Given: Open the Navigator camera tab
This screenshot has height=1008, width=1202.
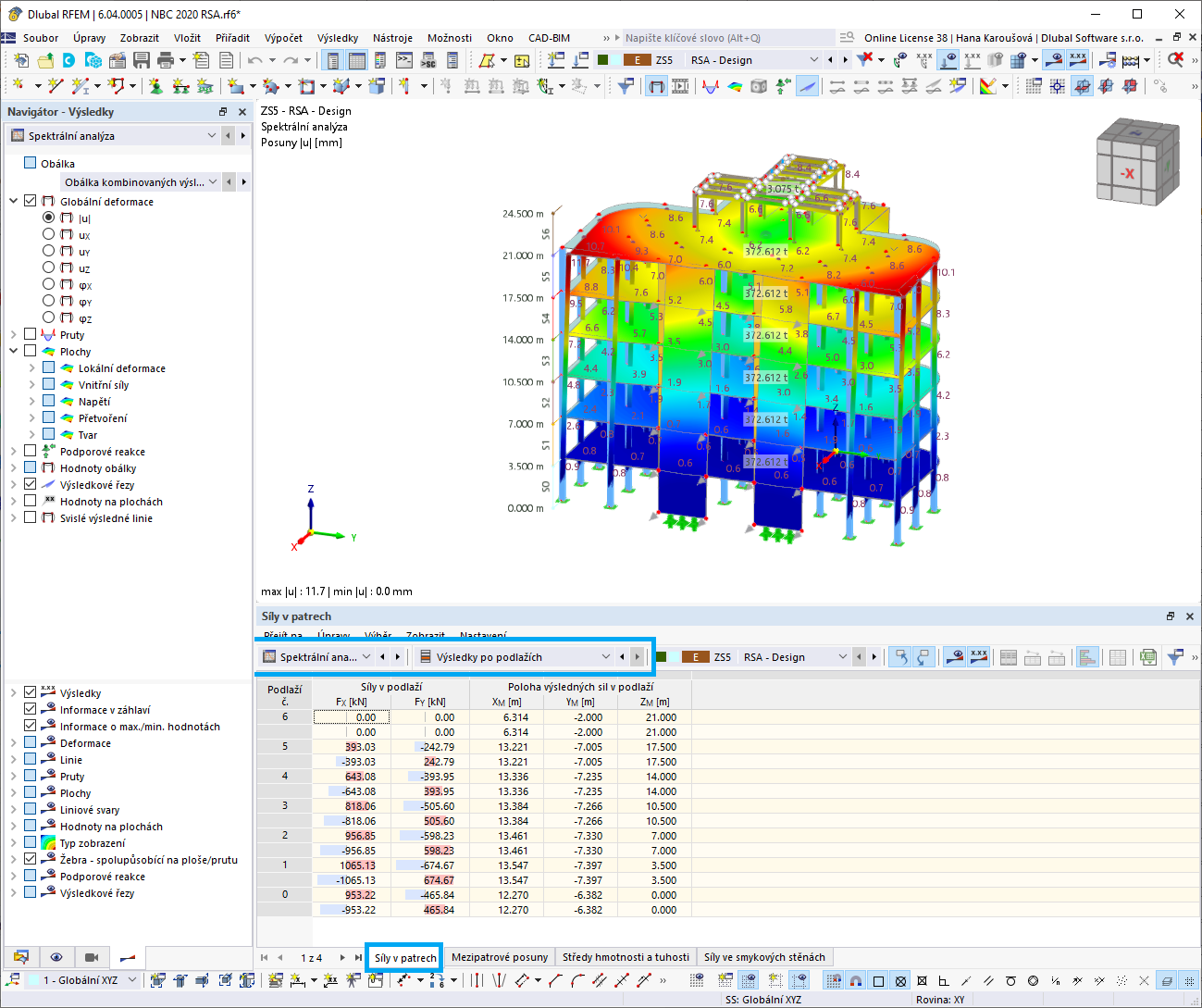Looking at the screenshot, I should point(92,957).
